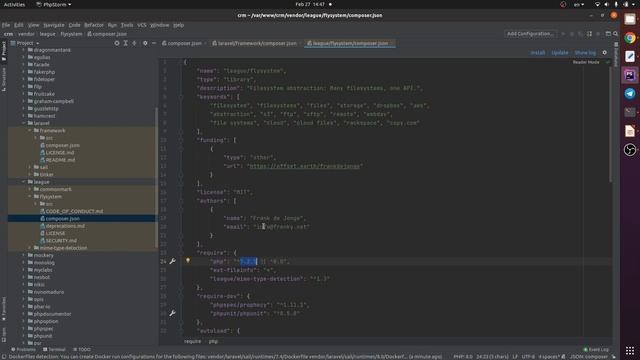Click the locate-in-project target icon
640x360 pixels.
click(117, 43)
